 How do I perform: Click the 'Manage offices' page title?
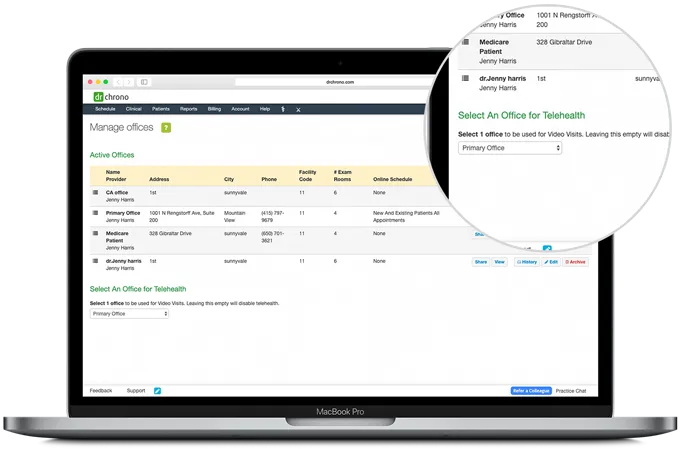point(121,127)
